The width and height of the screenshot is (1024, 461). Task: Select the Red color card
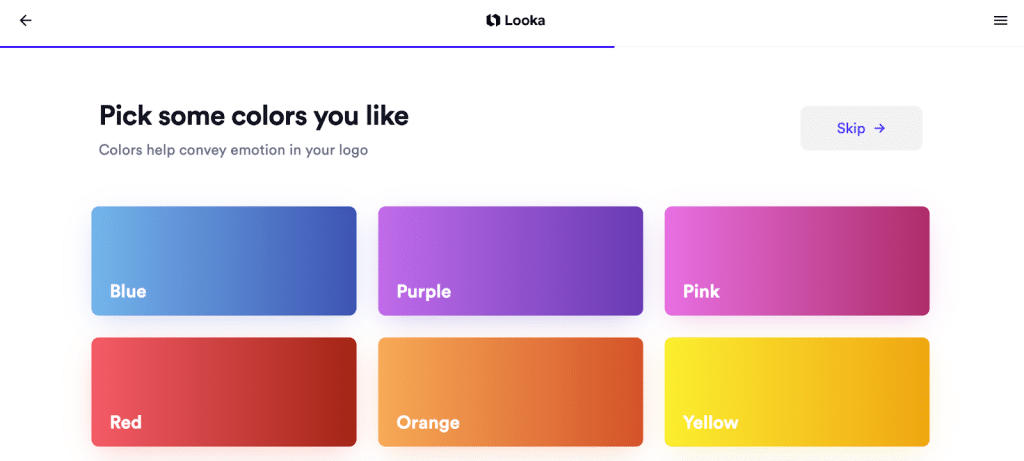pyautogui.click(x=224, y=391)
